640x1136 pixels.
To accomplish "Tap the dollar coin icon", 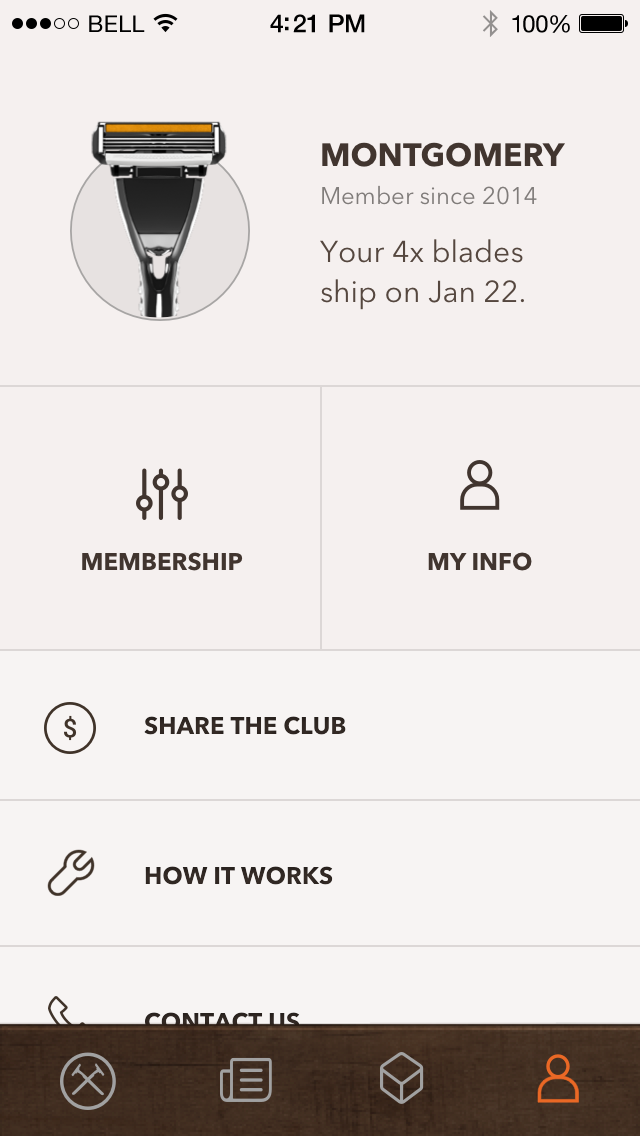I will [x=70, y=727].
